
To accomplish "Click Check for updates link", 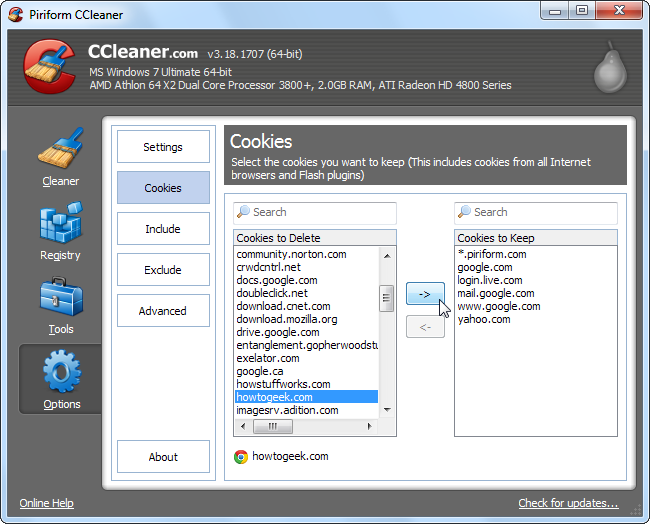I will coord(568,503).
